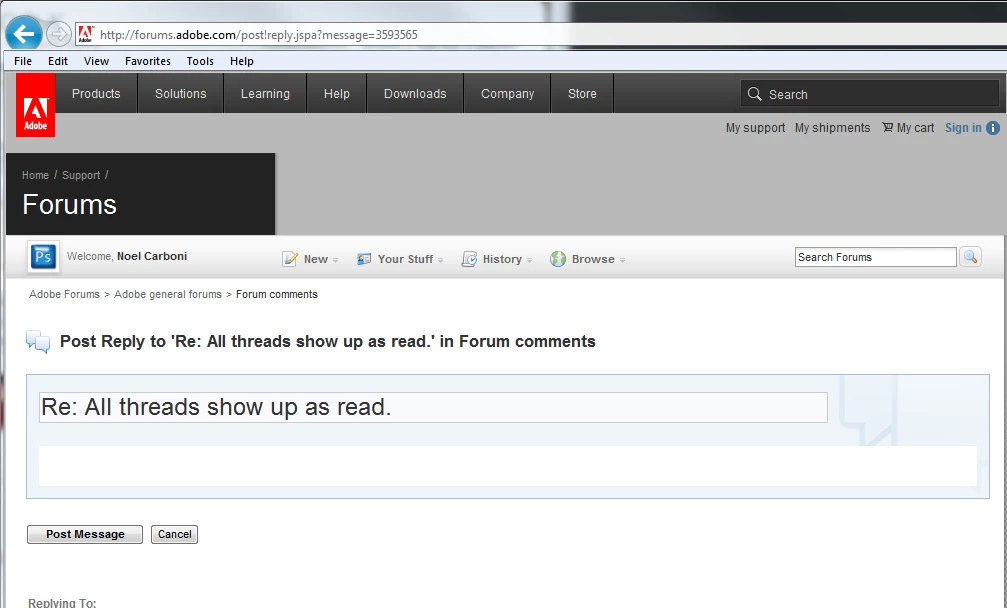The width and height of the screenshot is (1007, 608).
Task: Open Adobe general forums breadcrumb
Action: click(x=168, y=294)
